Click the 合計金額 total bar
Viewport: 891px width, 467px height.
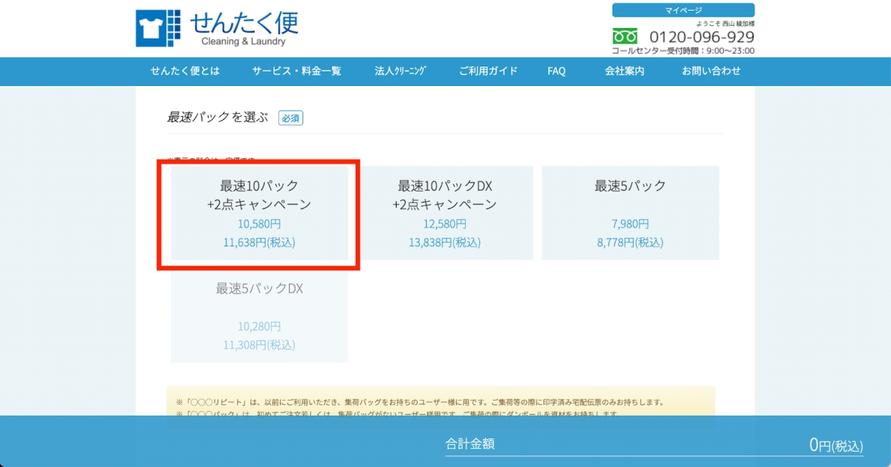470,444
